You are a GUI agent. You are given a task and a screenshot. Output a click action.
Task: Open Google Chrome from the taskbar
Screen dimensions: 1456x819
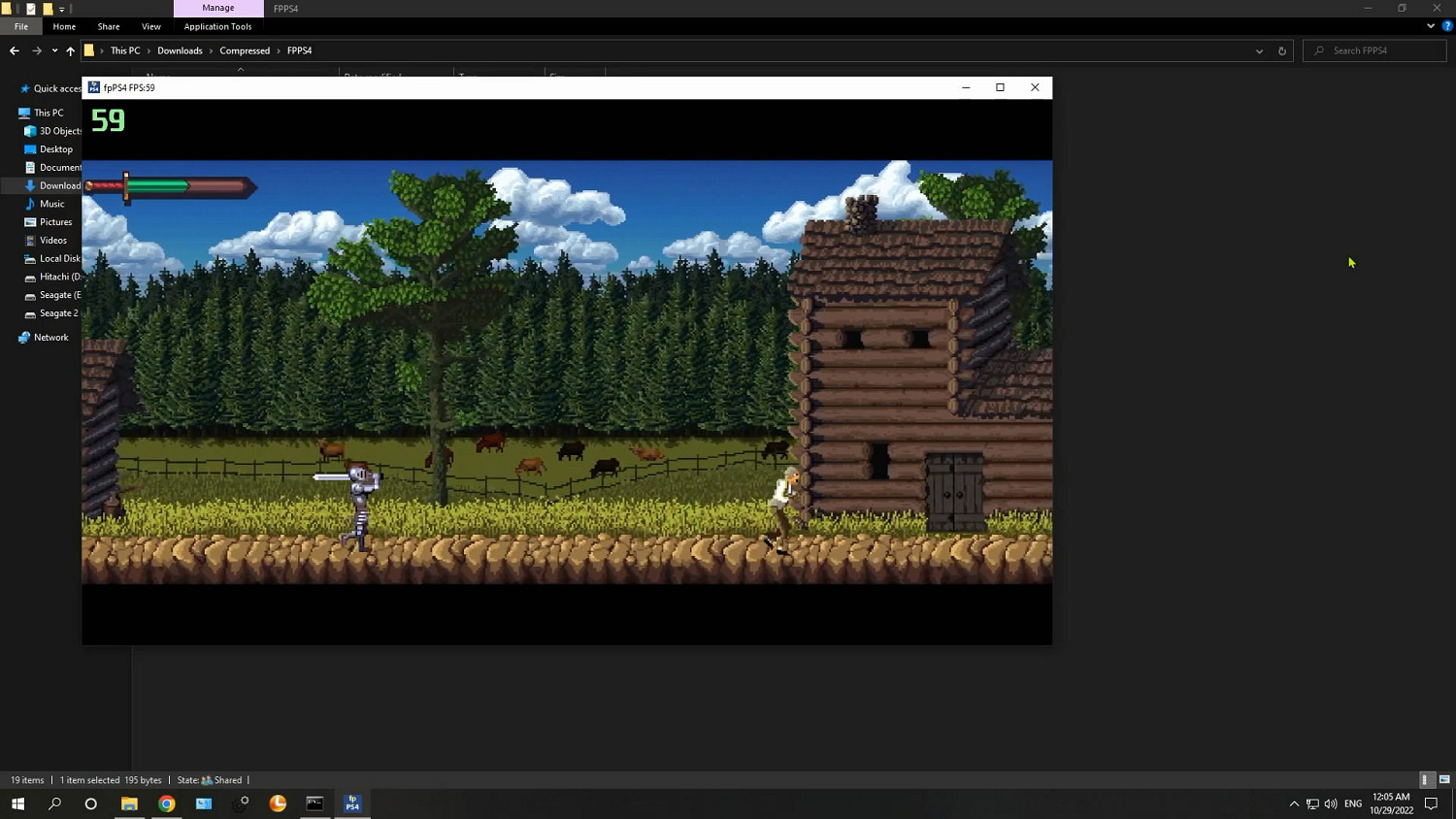click(167, 803)
